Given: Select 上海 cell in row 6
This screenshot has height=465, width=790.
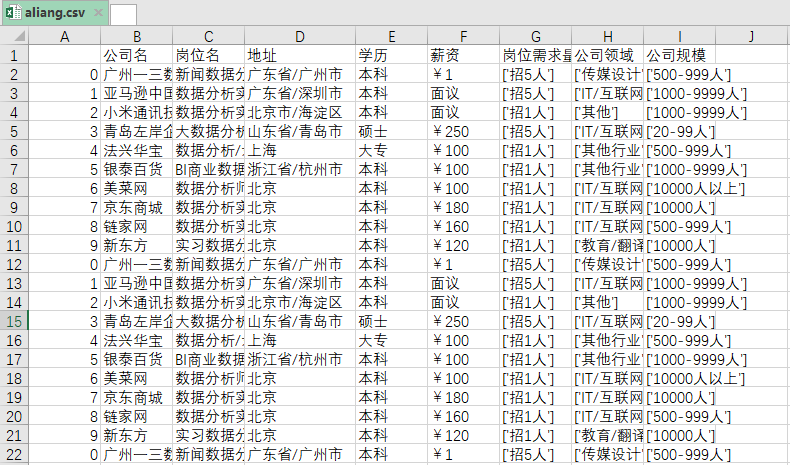Looking at the screenshot, I should pos(300,150).
